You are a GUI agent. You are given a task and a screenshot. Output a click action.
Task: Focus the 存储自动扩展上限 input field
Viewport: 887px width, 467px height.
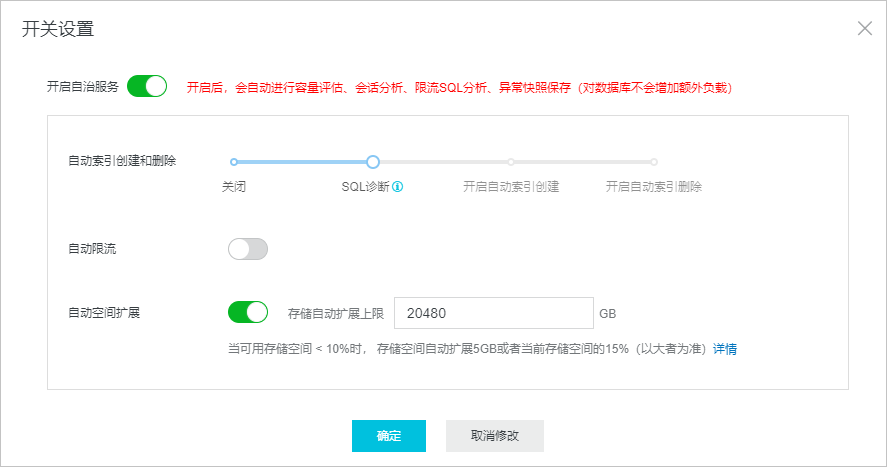[x=494, y=313]
